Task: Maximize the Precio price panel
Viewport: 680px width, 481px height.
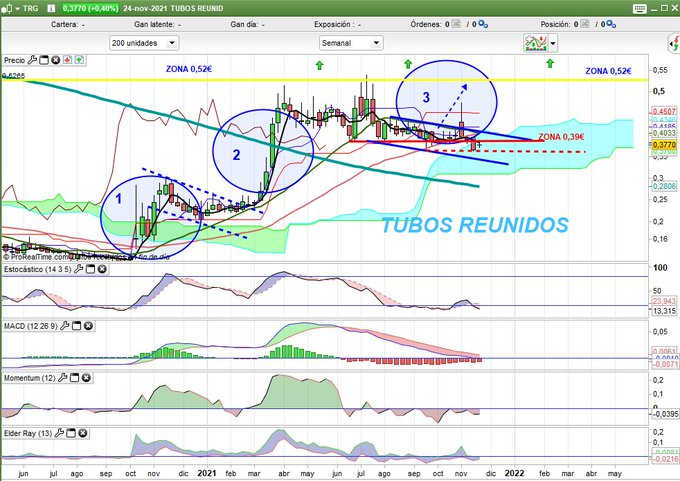Action: 44,60
